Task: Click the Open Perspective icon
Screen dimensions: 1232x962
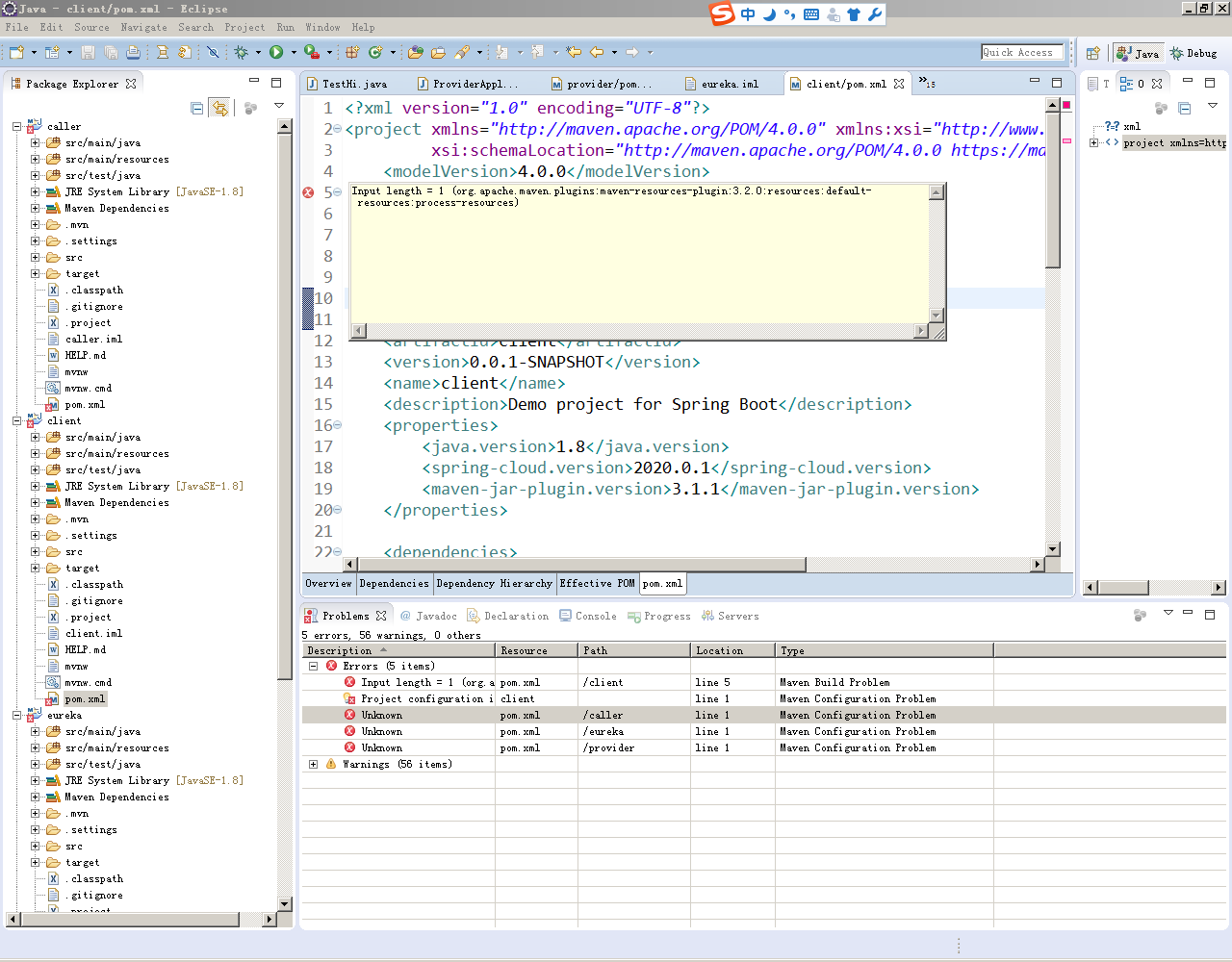Action: click(1093, 53)
